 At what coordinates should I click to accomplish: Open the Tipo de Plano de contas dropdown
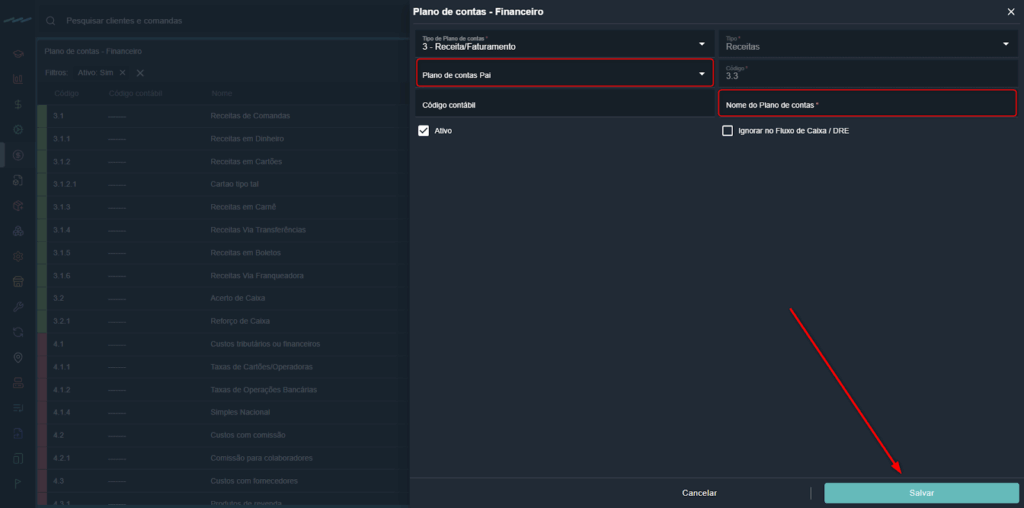(563, 43)
